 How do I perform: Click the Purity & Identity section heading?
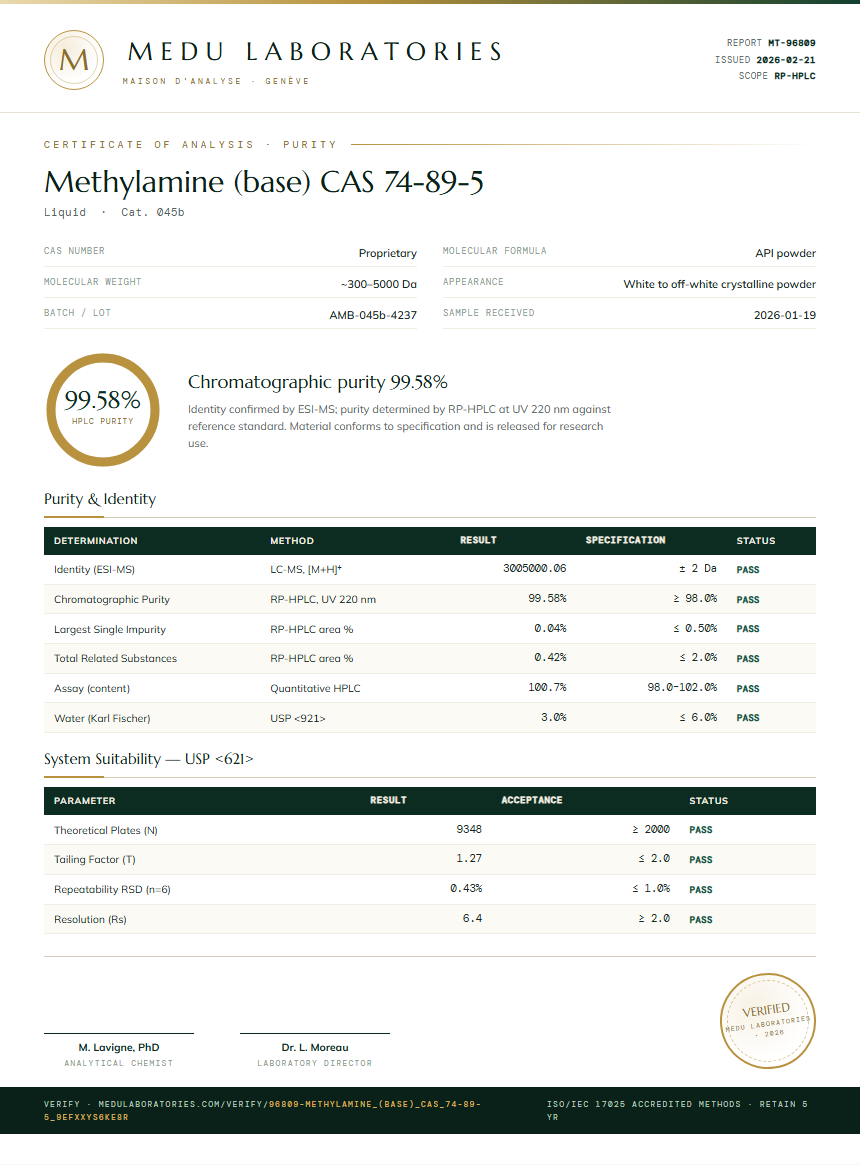(x=100, y=499)
